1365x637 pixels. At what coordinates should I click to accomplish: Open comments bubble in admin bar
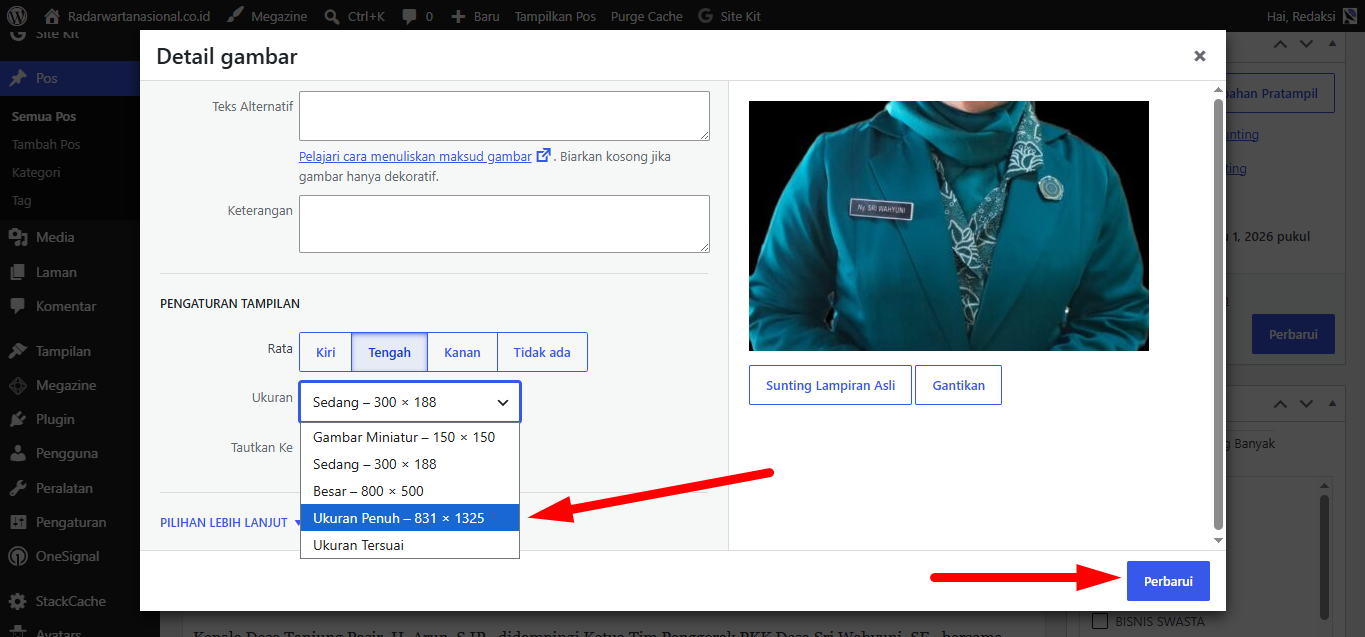point(417,16)
